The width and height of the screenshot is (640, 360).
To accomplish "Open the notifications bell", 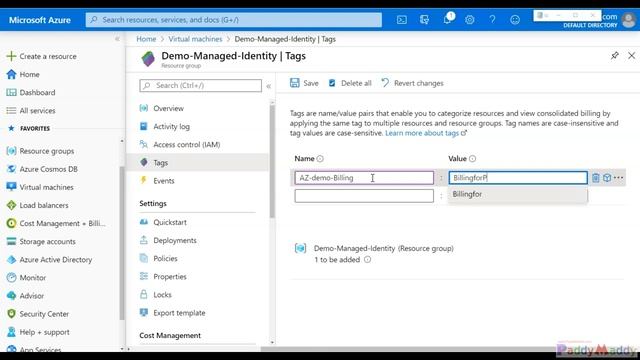I will (x=447, y=19).
